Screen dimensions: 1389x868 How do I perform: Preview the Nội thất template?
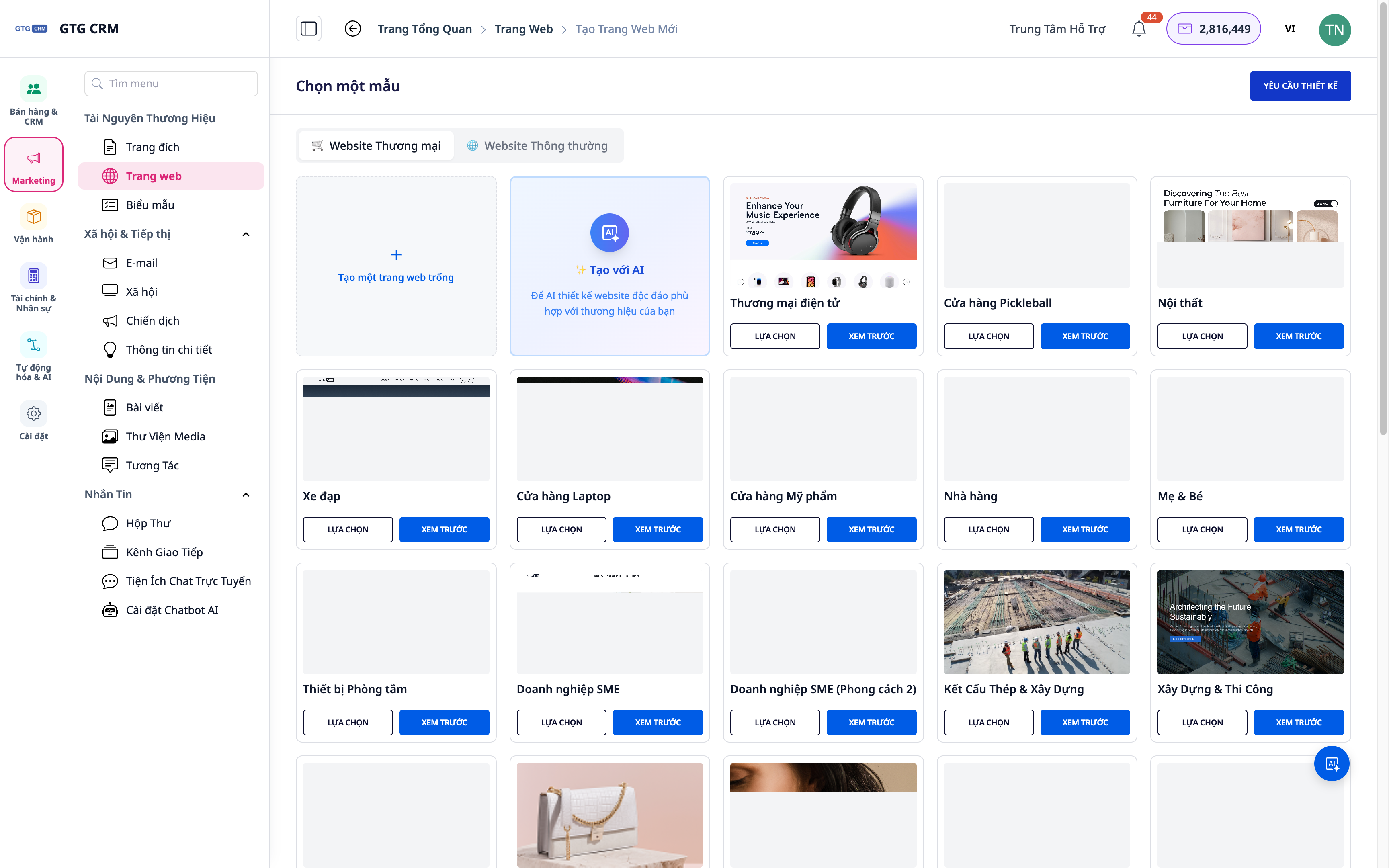(x=1298, y=336)
